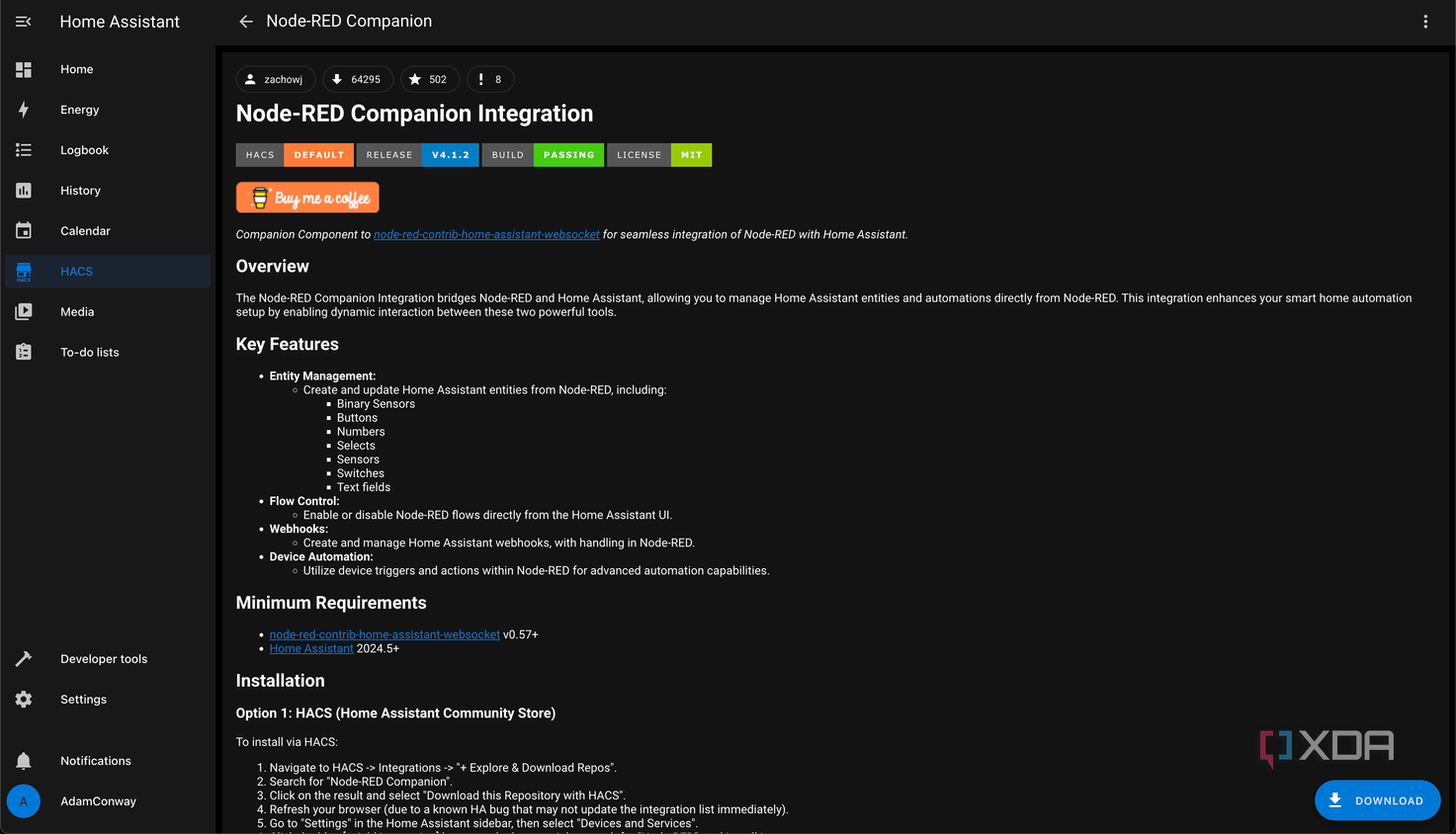The image size is (1456, 834).
Task: Click the issues count chip 8
Action: [490, 79]
